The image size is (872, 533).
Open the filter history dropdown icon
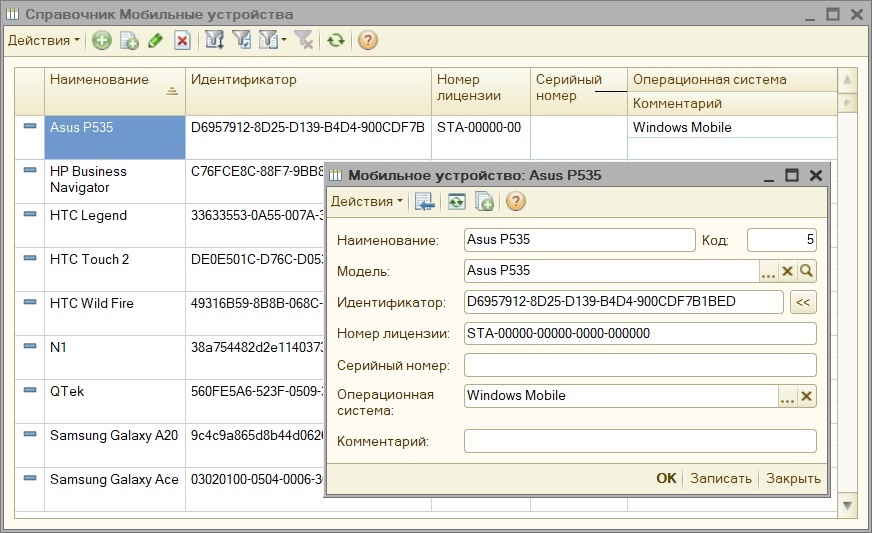pyautogui.click(x=272, y=40)
